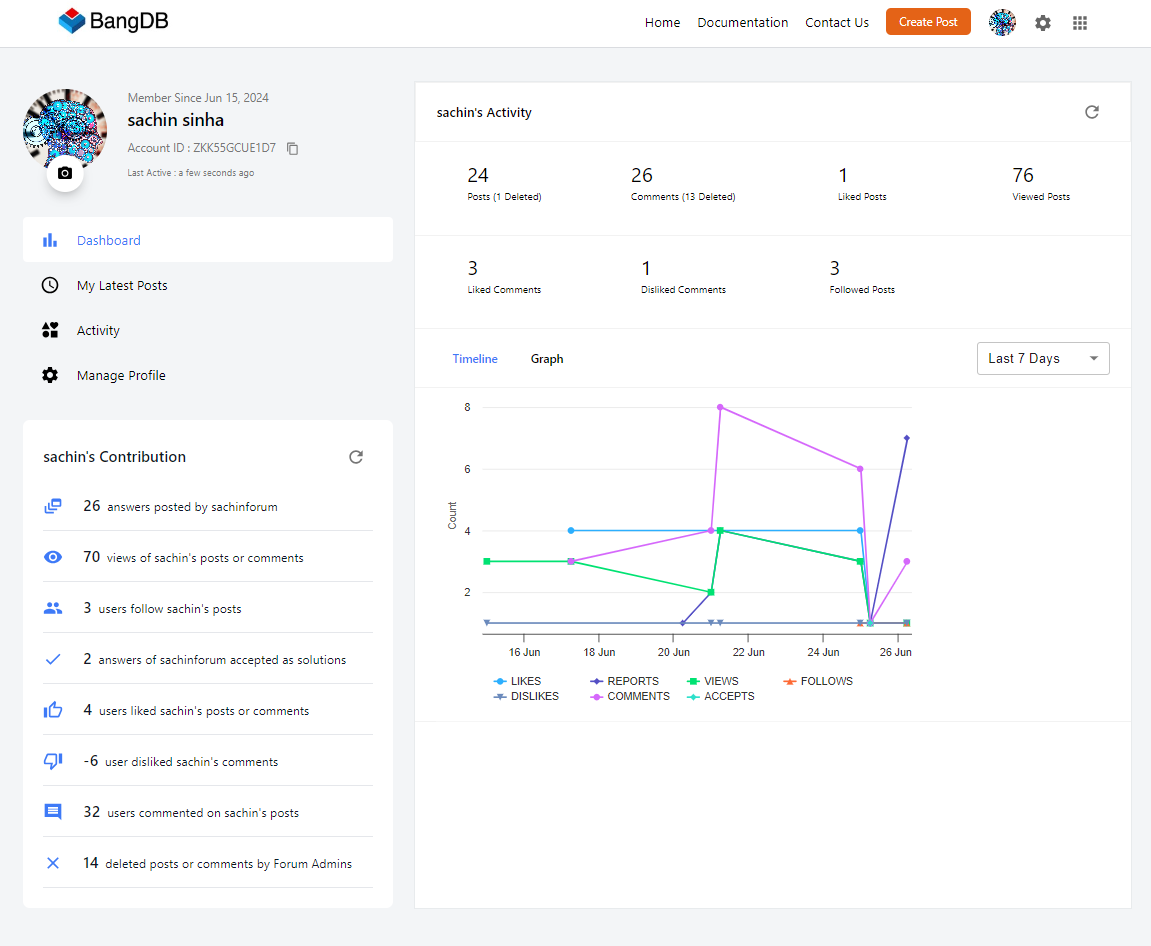Click the comment bubble icon
The height and width of the screenshot is (946, 1151).
pyautogui.click(x=53, y=812)
